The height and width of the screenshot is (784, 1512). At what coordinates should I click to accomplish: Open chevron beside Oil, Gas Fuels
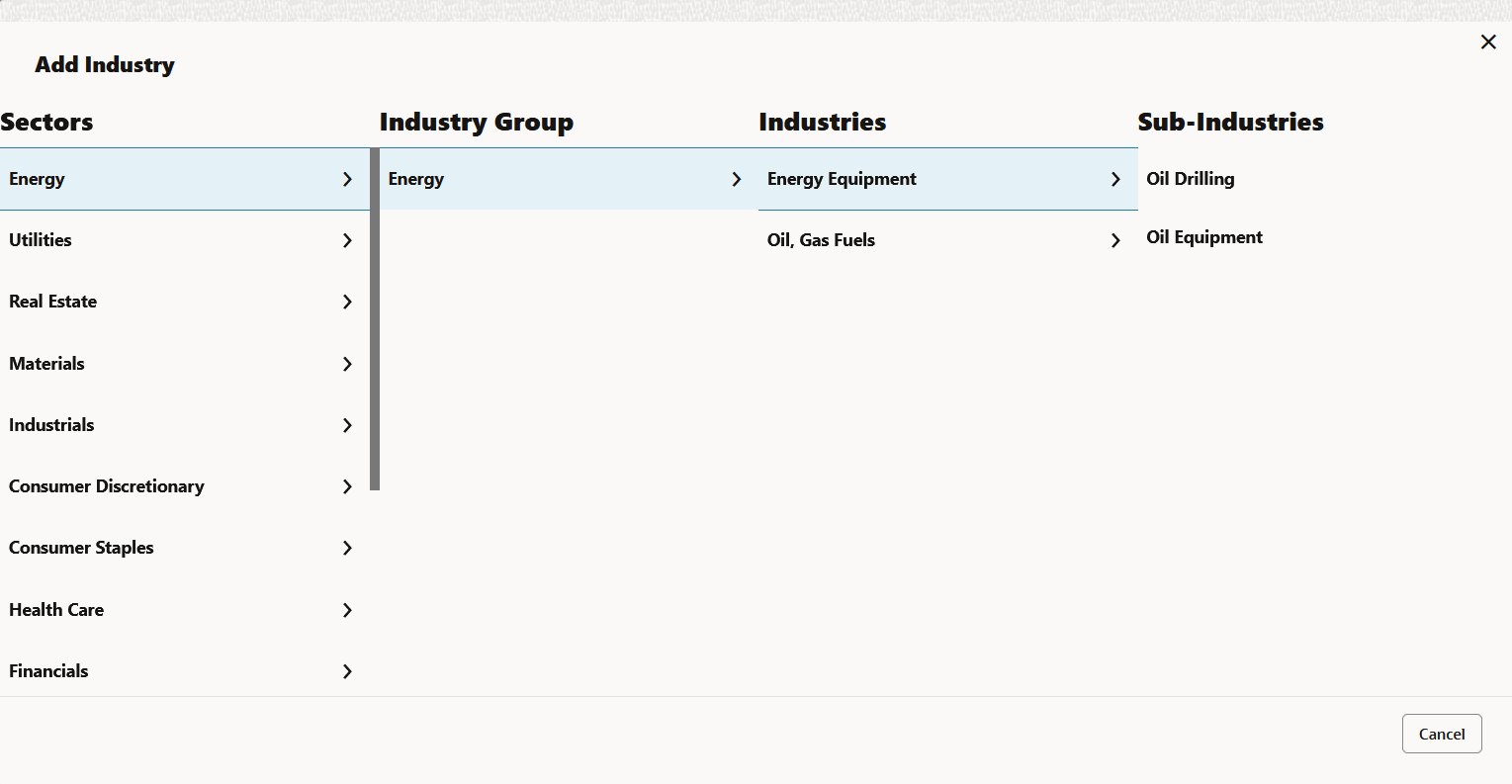click(x=1115, y=240)
